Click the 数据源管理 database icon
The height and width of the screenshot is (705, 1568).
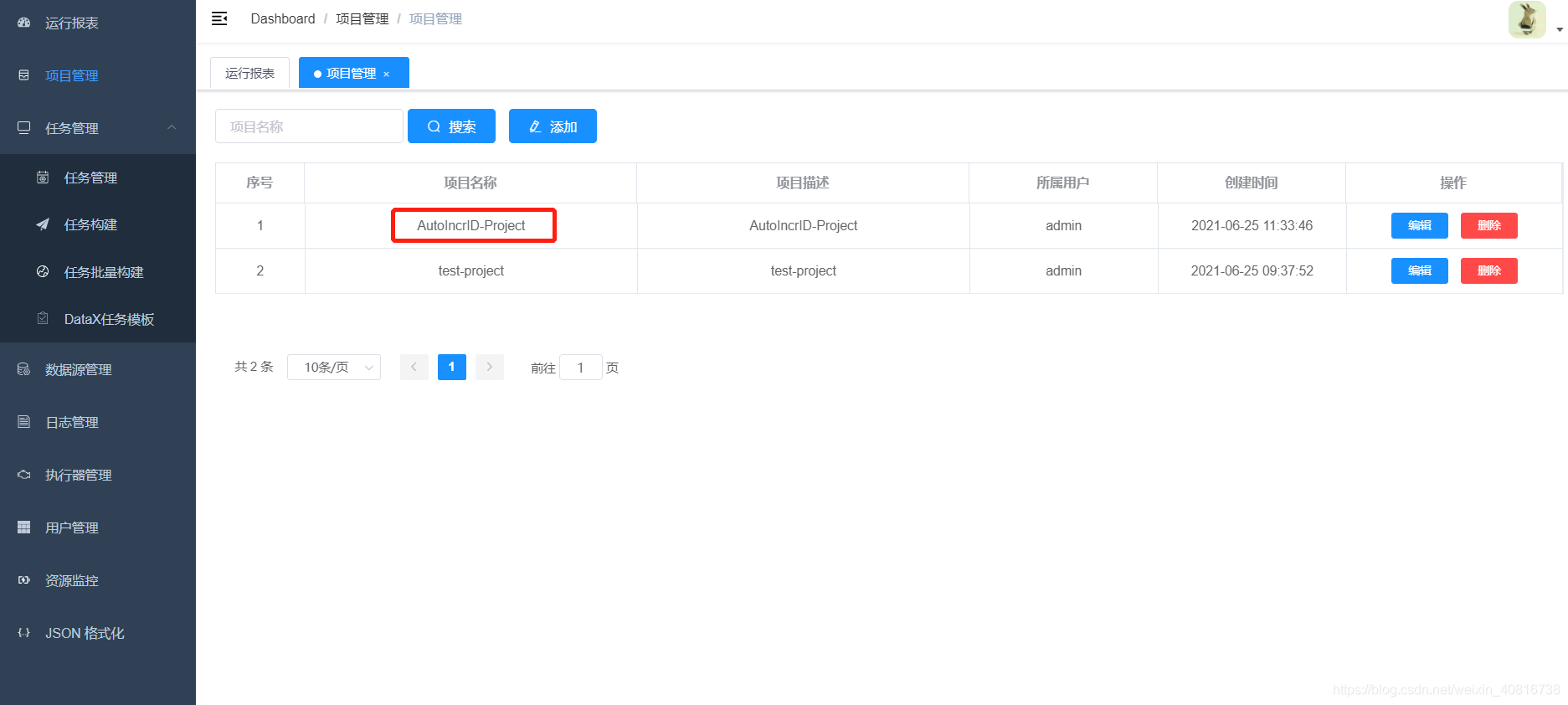pyautogui.click(x=24, y=369)
